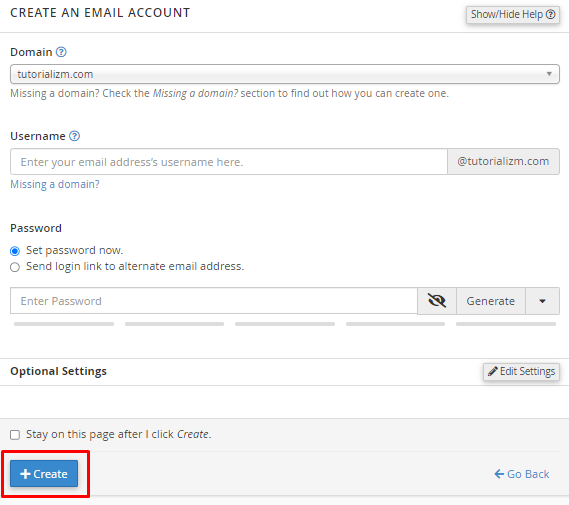569x505 pixels.
Task: Click the Domain field label
Action: [31, 52]
